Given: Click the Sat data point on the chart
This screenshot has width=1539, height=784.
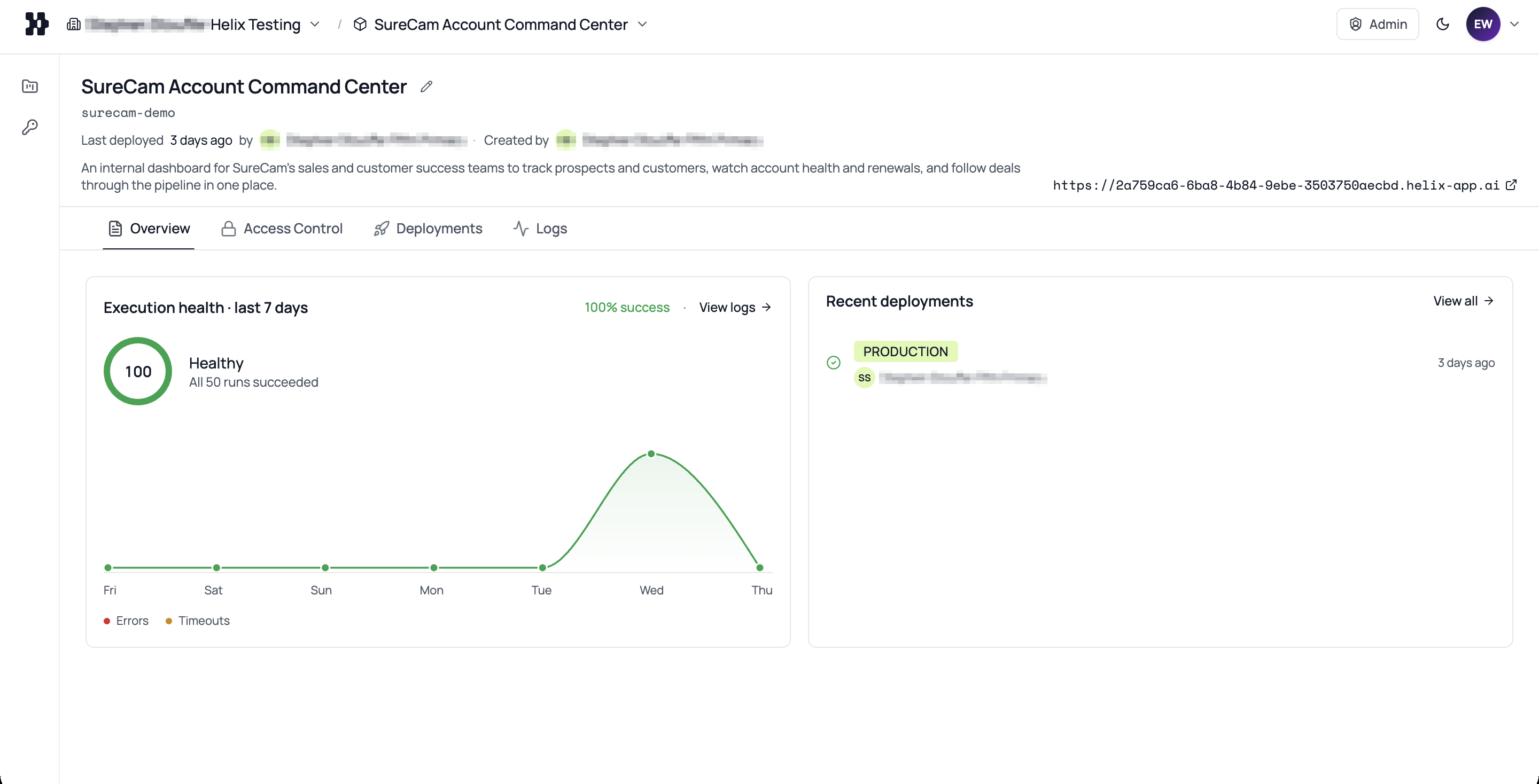Looking at the screenshot, I should [x=217, y=568].
